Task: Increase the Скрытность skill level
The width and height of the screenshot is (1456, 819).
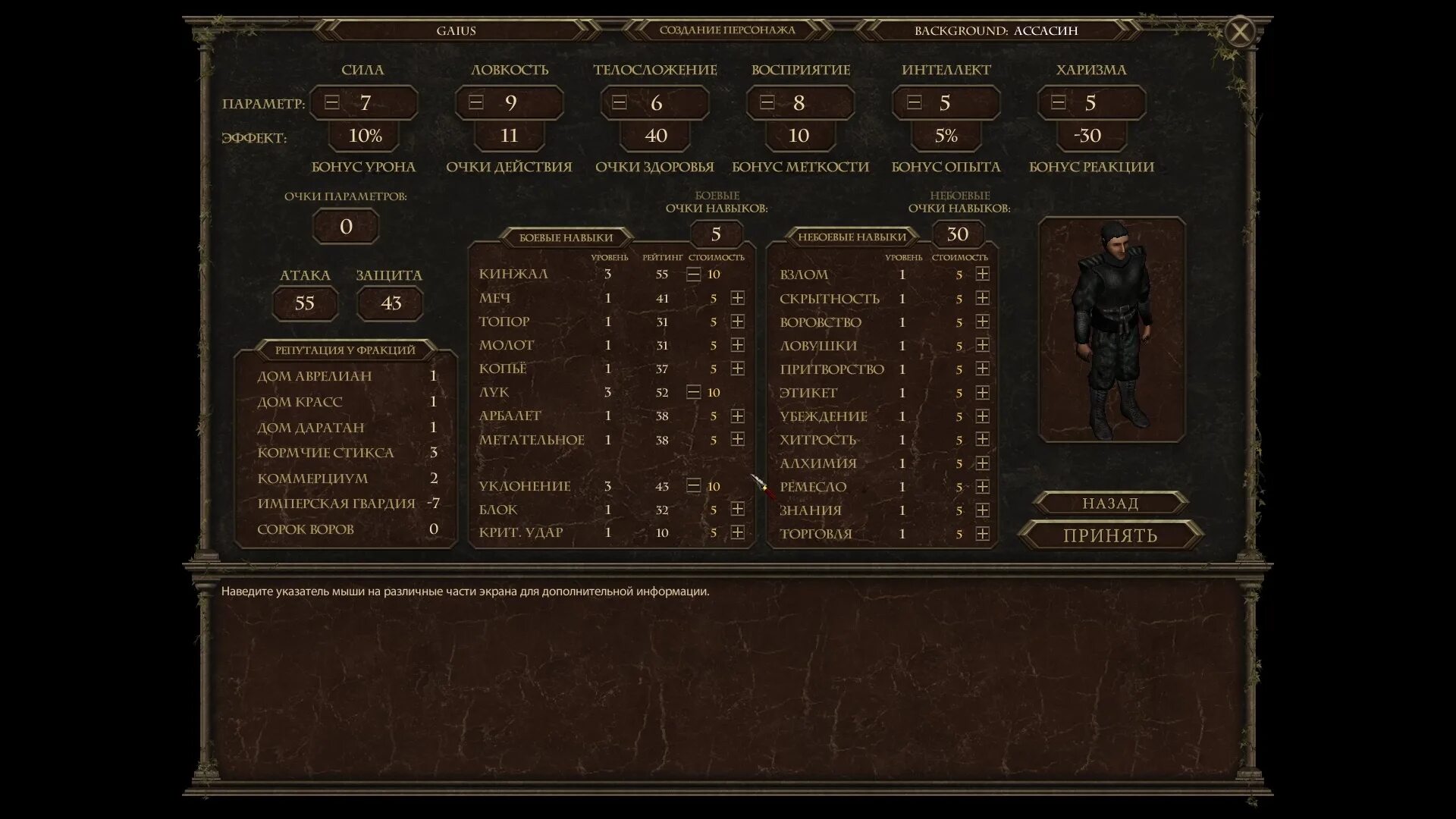Action: 982,298
